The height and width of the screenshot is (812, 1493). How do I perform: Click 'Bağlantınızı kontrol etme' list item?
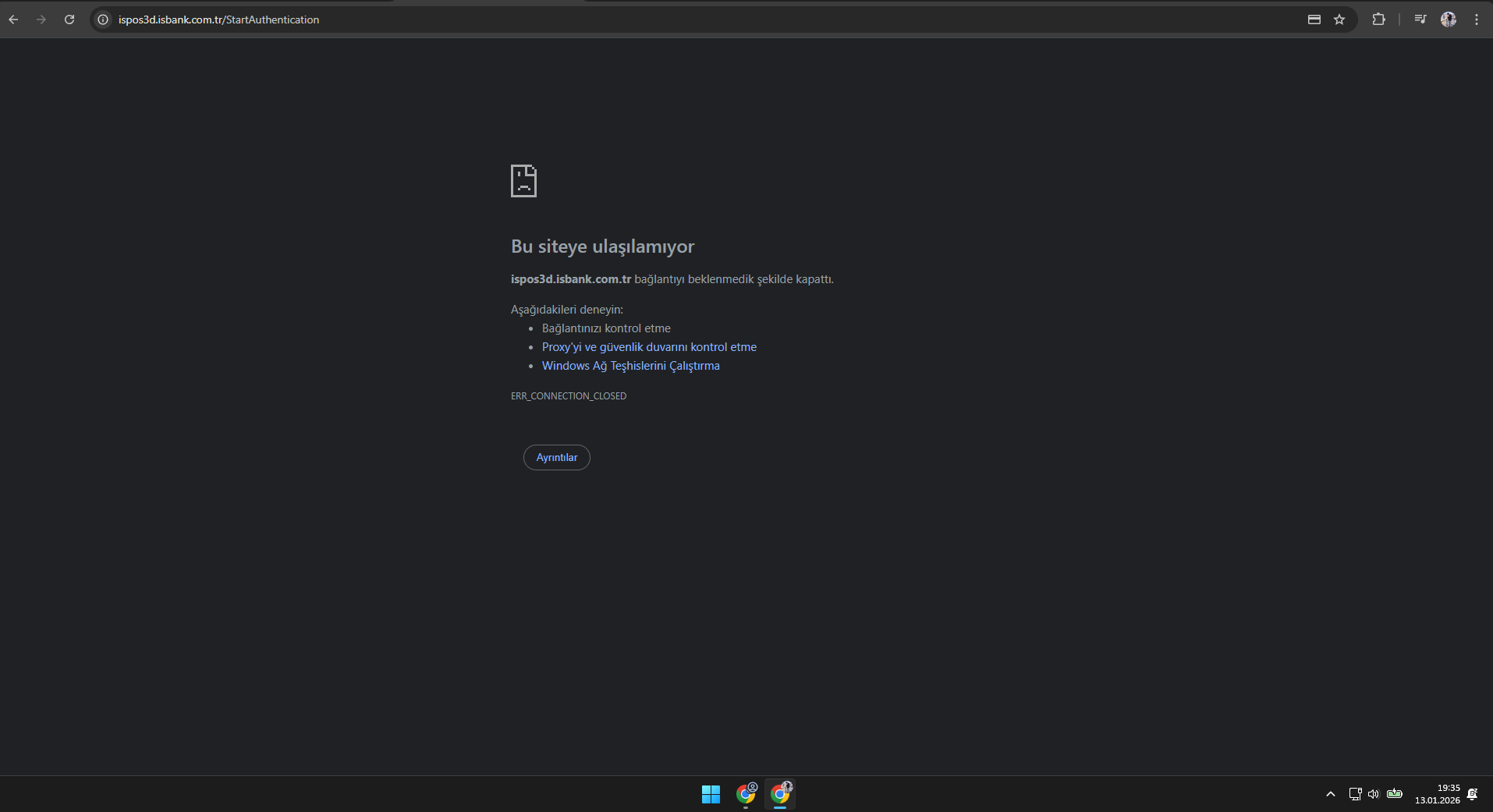click(606, 328)
